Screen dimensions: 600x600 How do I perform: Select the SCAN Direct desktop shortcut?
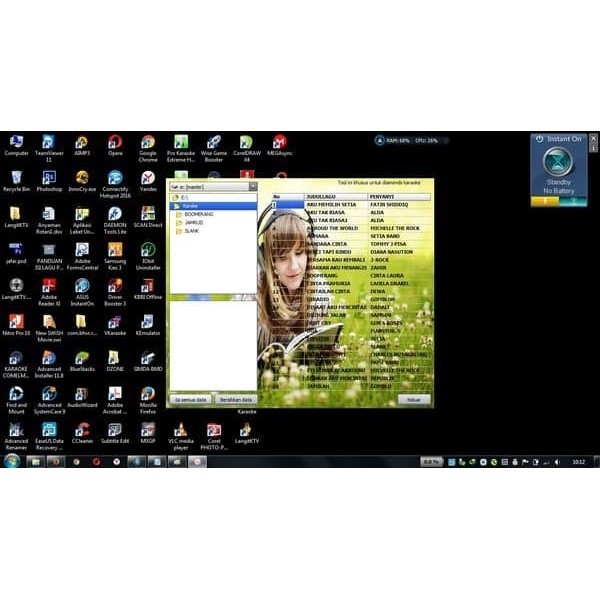[148, 217]
